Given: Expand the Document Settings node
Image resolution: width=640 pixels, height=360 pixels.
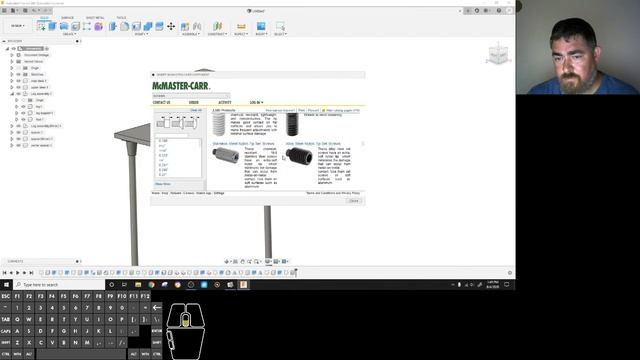Looking at the screenshot, I should click(x=12, y=55).
